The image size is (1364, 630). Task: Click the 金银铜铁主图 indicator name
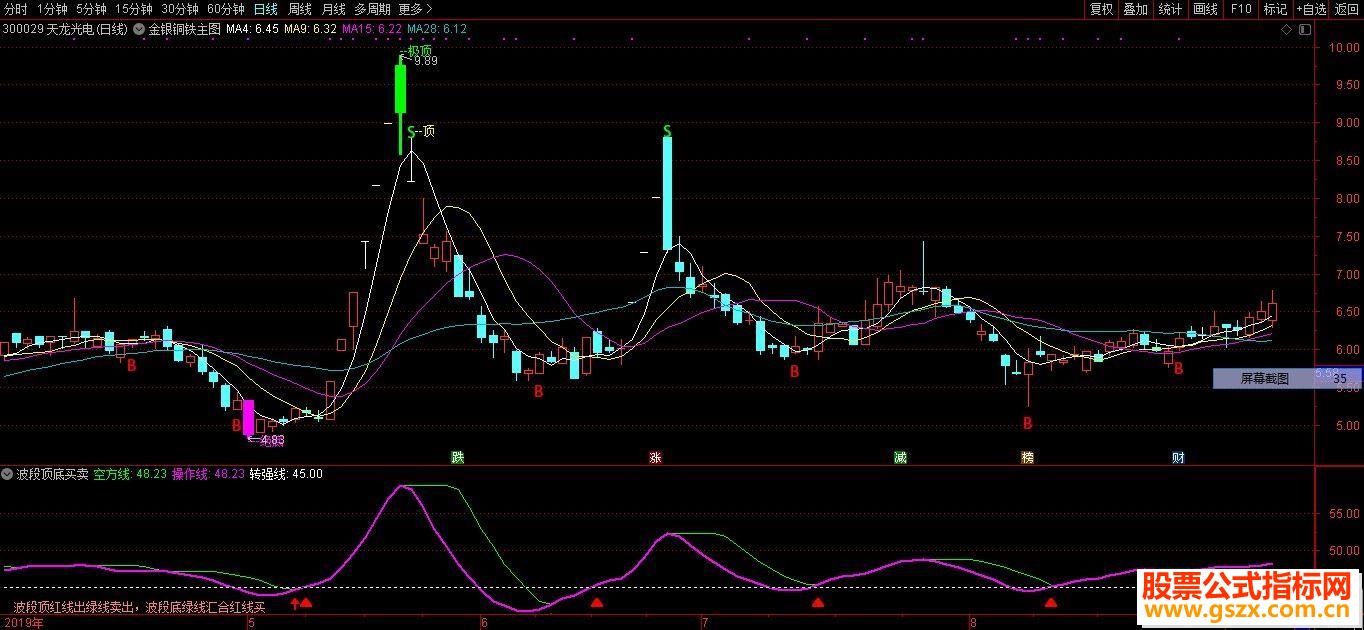(x=185, y=30)
